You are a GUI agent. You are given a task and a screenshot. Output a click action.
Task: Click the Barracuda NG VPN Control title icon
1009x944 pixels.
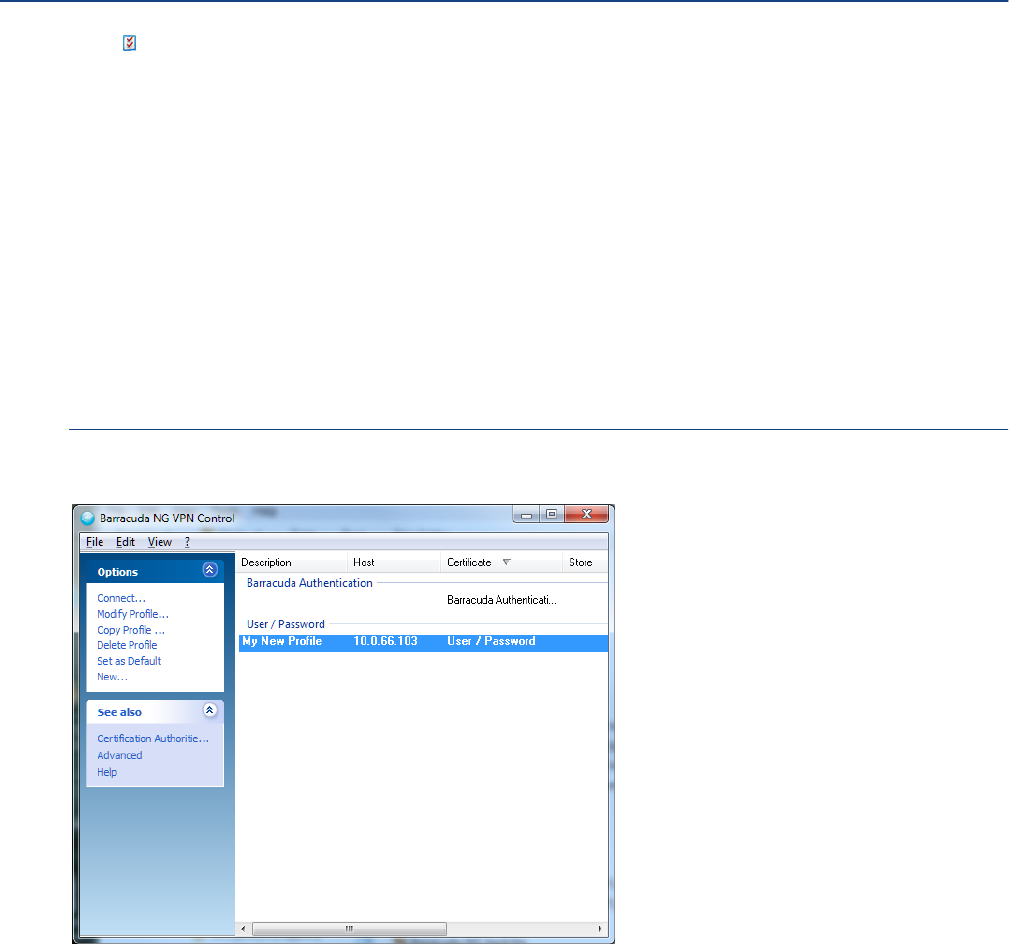coord(88,518)
